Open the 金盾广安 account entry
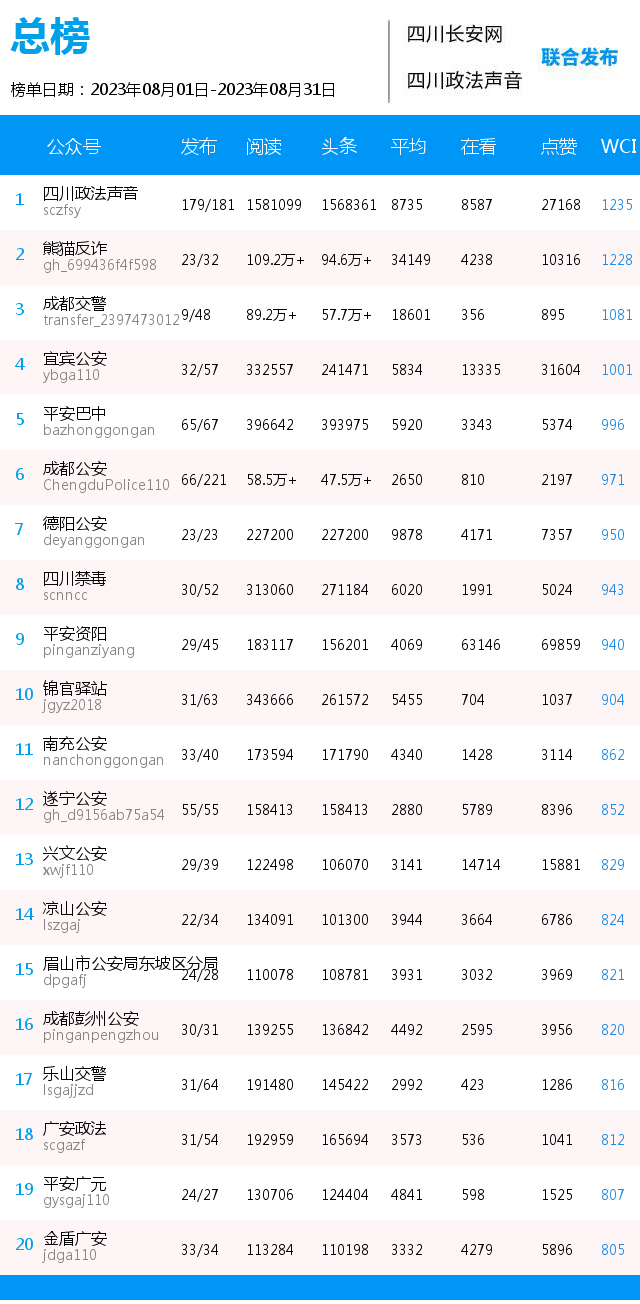The image size is (640, 1304). [x=74, y=1238]
